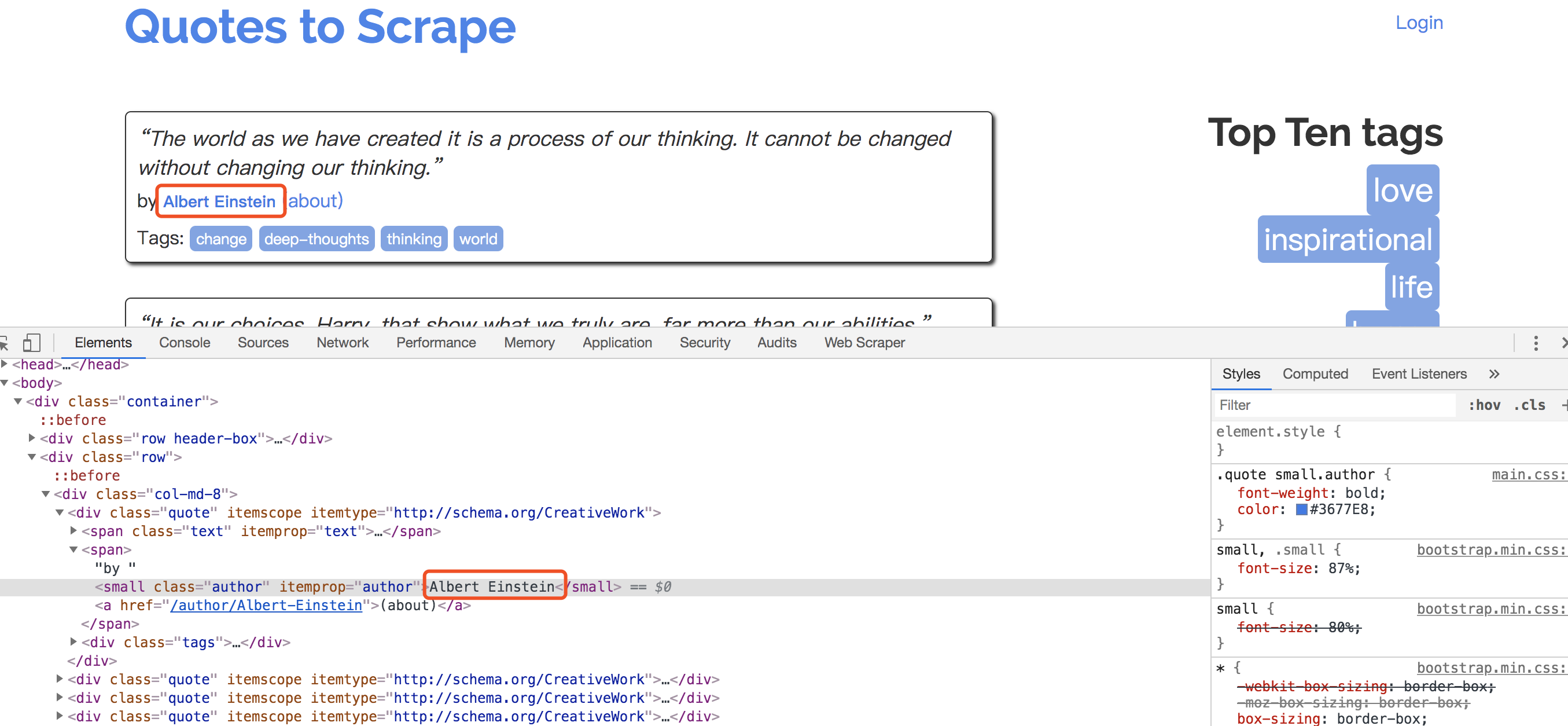Switch to Computed styles tab

tap(1315, 373)
